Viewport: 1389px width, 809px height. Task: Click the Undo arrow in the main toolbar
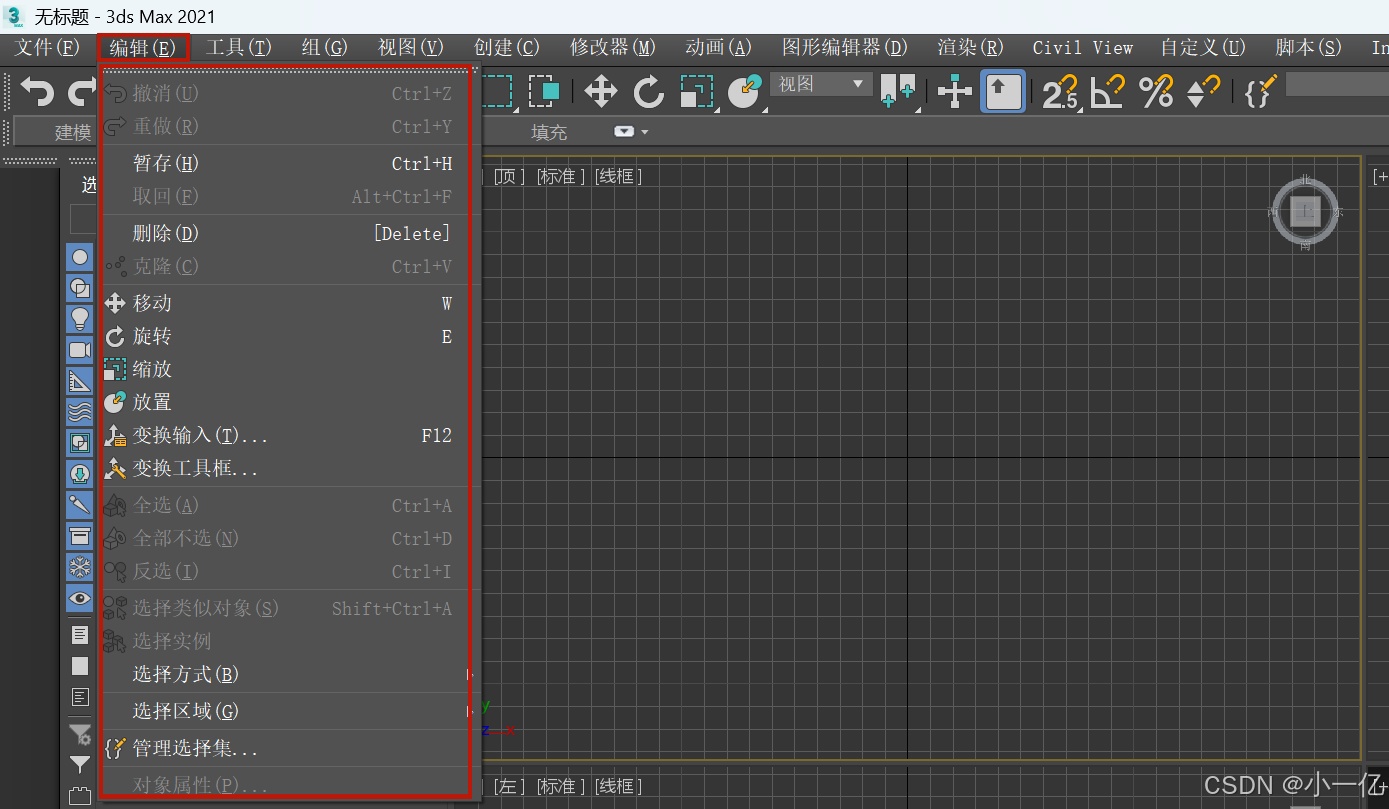tap(37, 92)
